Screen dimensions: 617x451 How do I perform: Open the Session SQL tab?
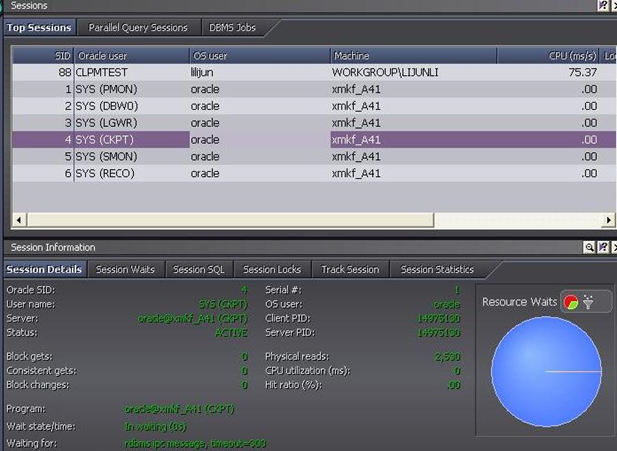point(199,270)
